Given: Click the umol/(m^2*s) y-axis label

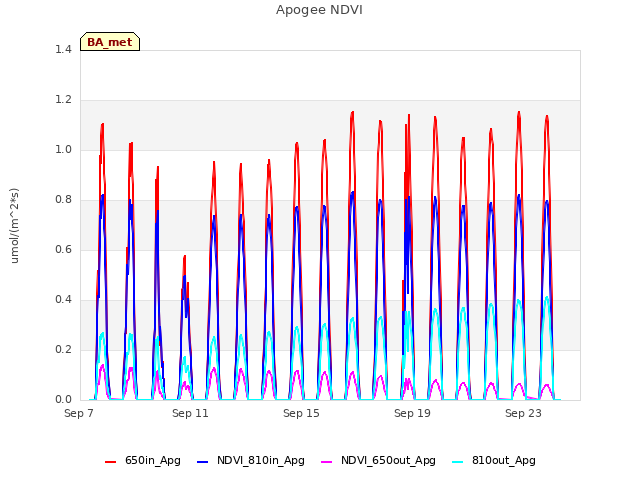Looking at the screenshot, I should pos(14,226).
